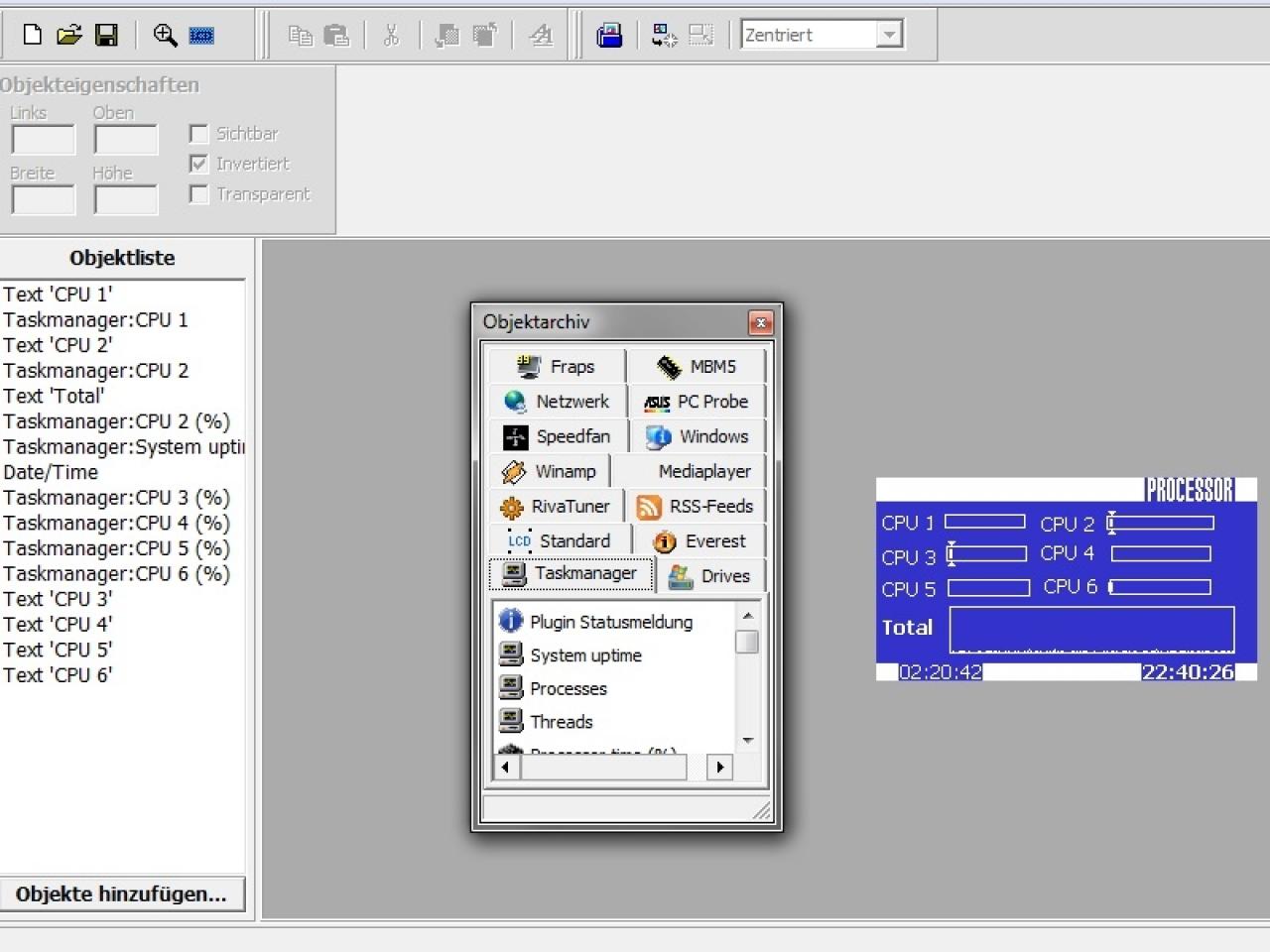Screen dimensions: 1270x952
Task: Create a new file with the blank page icon
Action: point(33,35)
